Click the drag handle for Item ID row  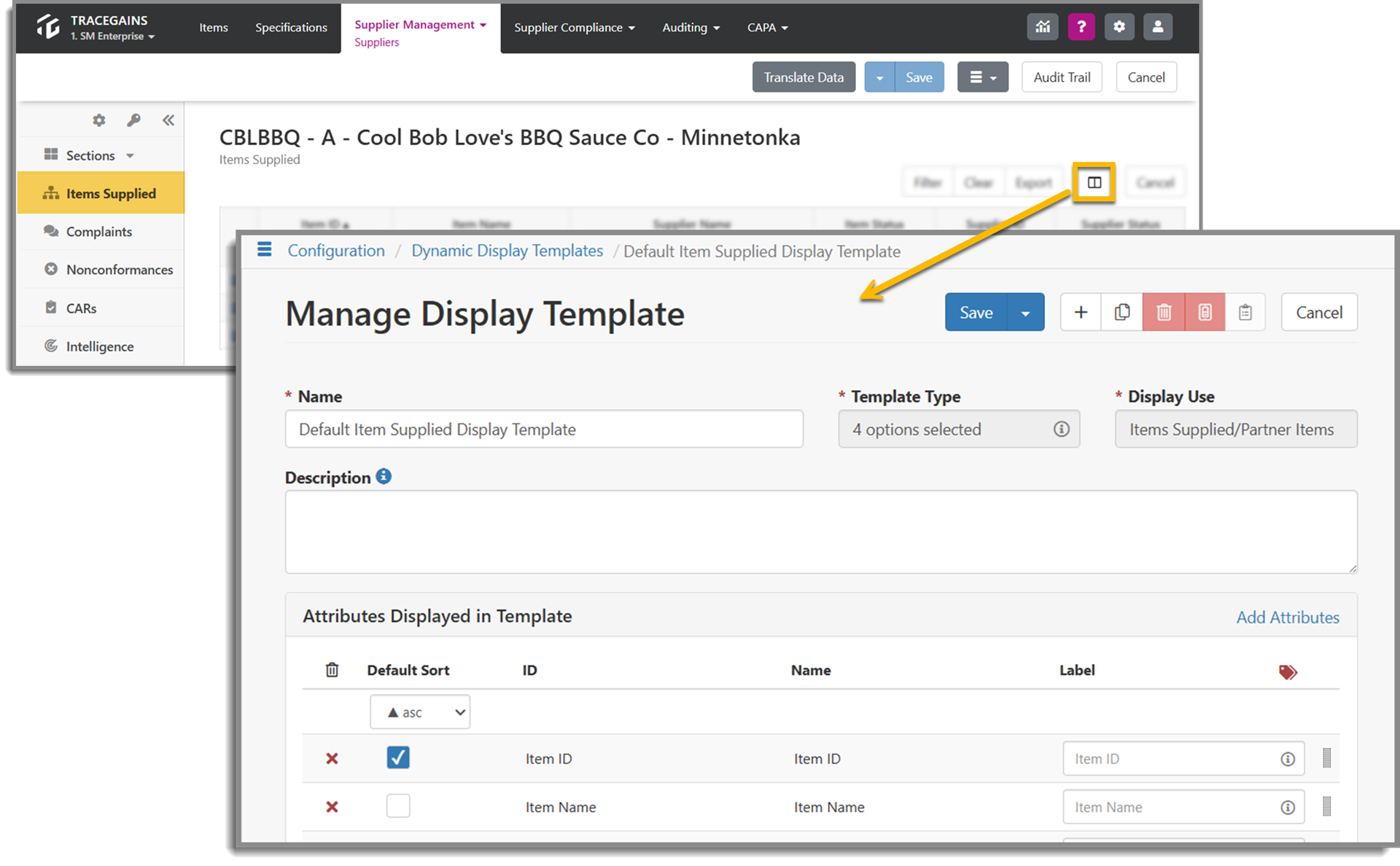(1327, 758)
